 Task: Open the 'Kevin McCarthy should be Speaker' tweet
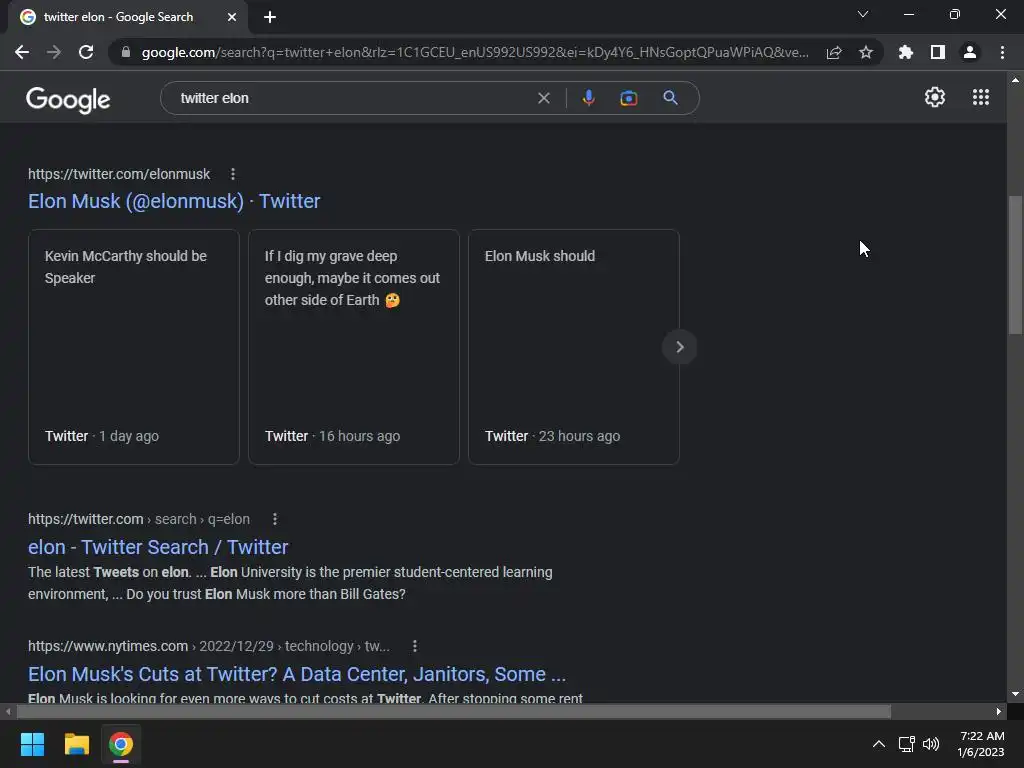click(x=134, y=347)
